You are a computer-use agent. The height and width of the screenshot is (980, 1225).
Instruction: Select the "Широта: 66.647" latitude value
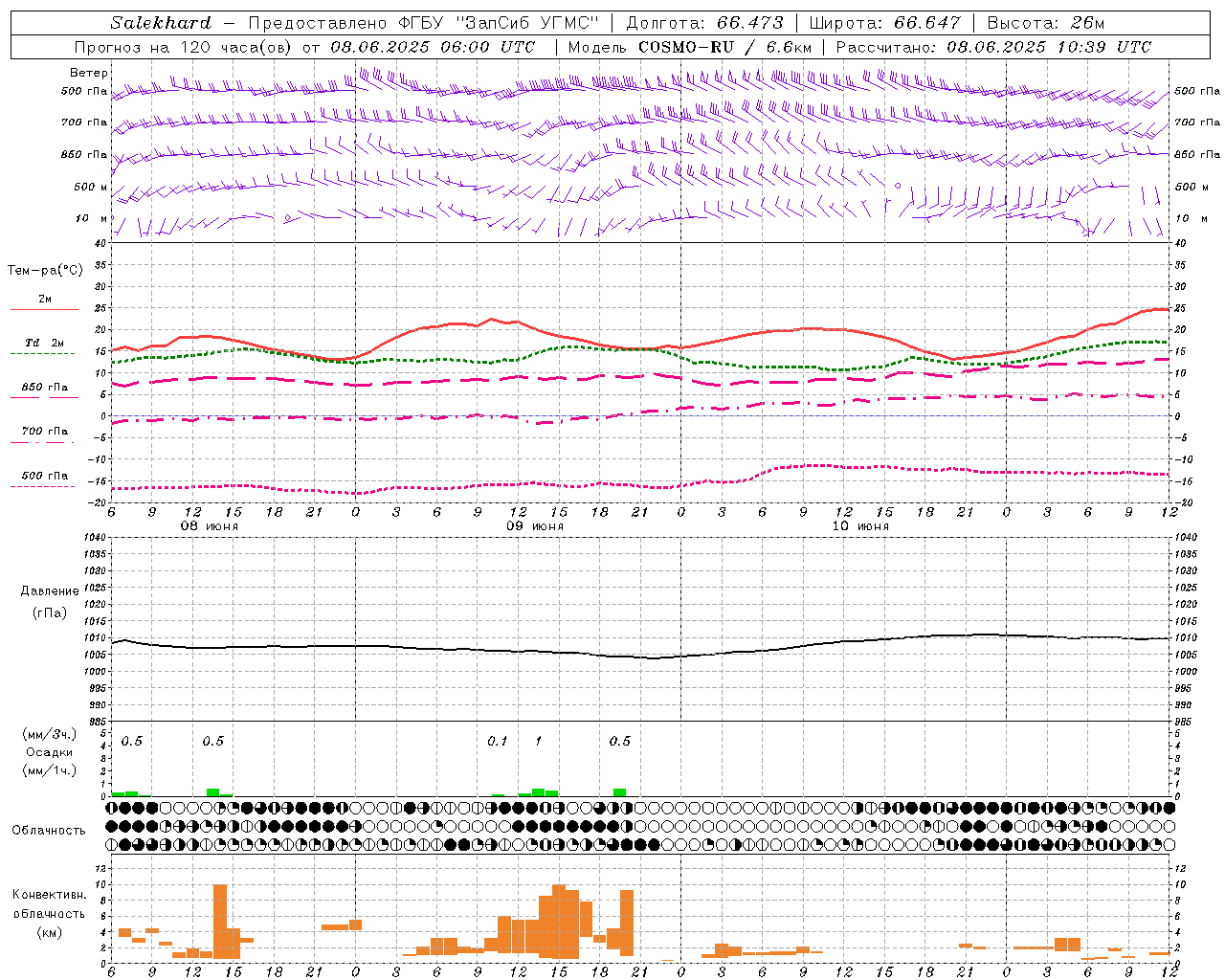pyautogui.click(x=885, y=23)
